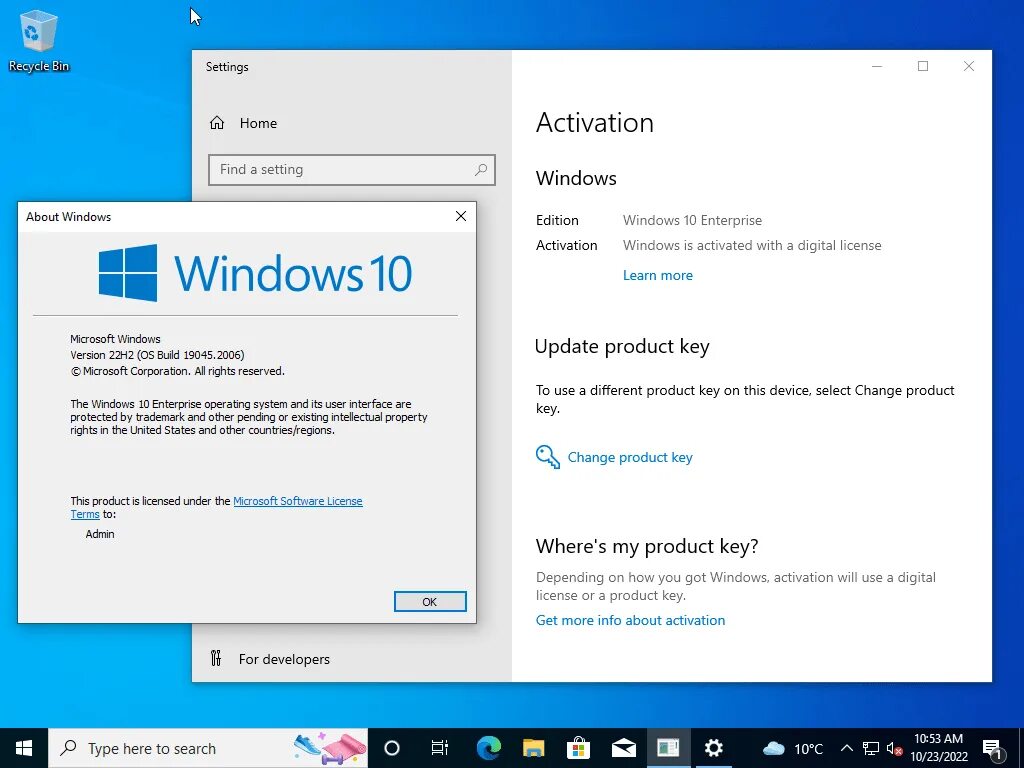Image resolution: width=1024 pixels, height=768 pixels.
Task: Open the Mail app on taskbar
Action: coord(624,748)
